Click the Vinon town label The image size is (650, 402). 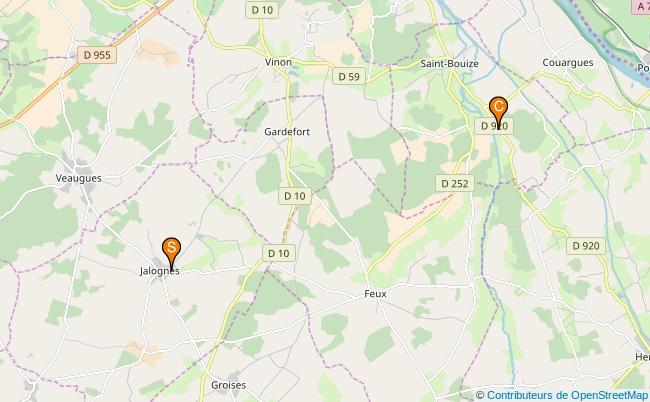tap(278, 62)
